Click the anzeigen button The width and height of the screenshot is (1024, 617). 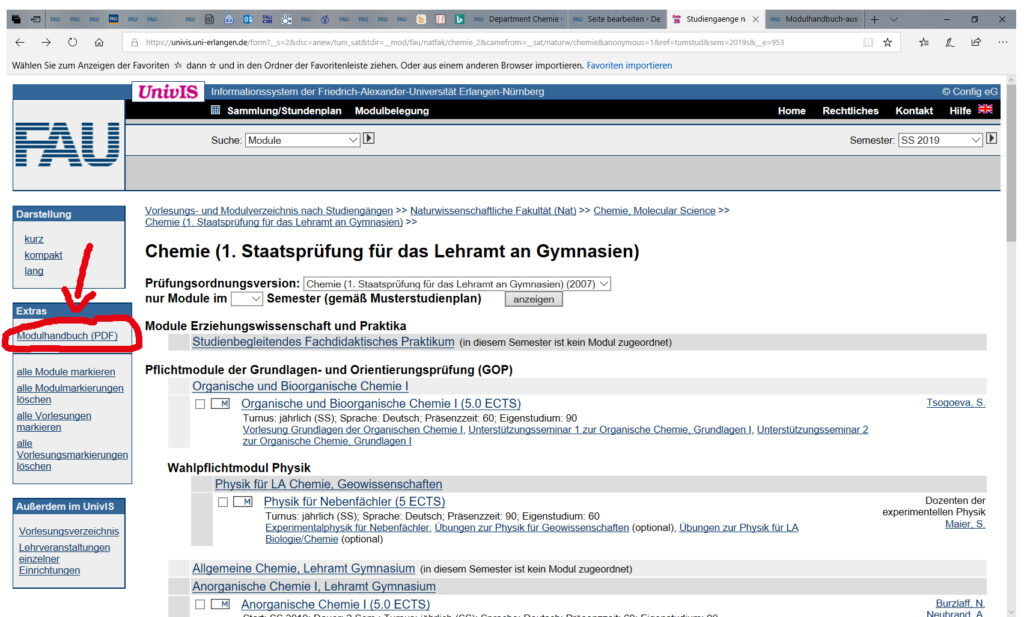pyautogui.click(x=533, y=299)
